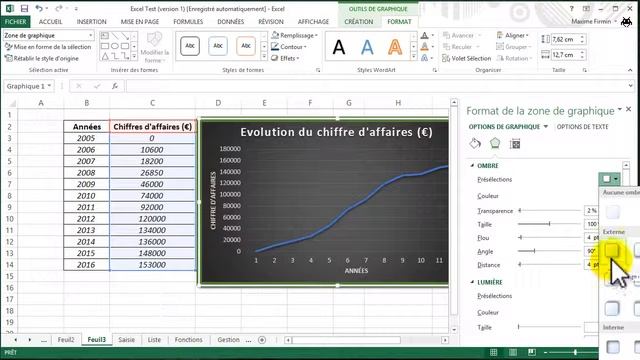Insert a text box from the shapes gallery
The width and height of the screenshot is (640, 360).
click(105, 36)
